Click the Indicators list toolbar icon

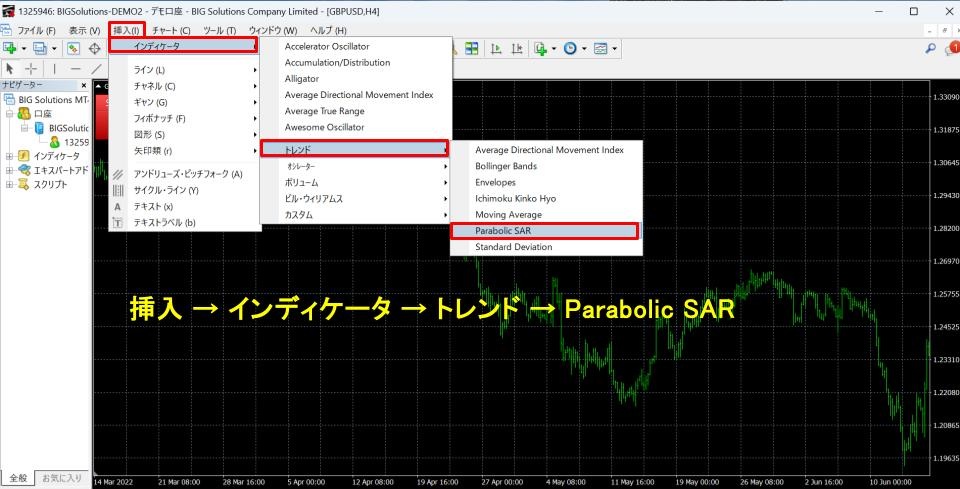pyautogui.click(x=540, y=48)
